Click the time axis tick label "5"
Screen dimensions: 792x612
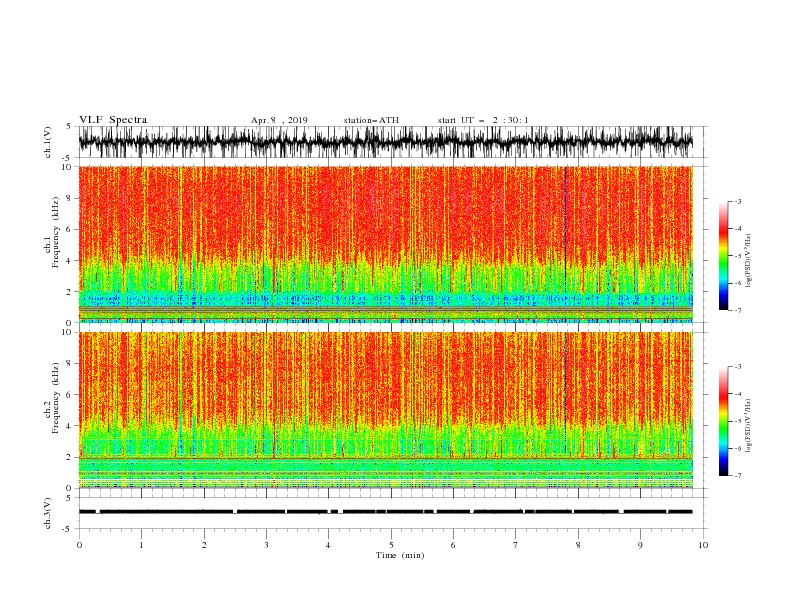[x=391, y=545]
